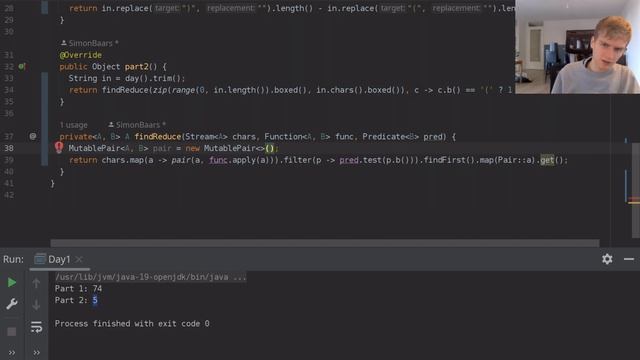Click the vertical editor scrollbar thumb
This screenshot has height=360, width=640.
tap(636, 190)
